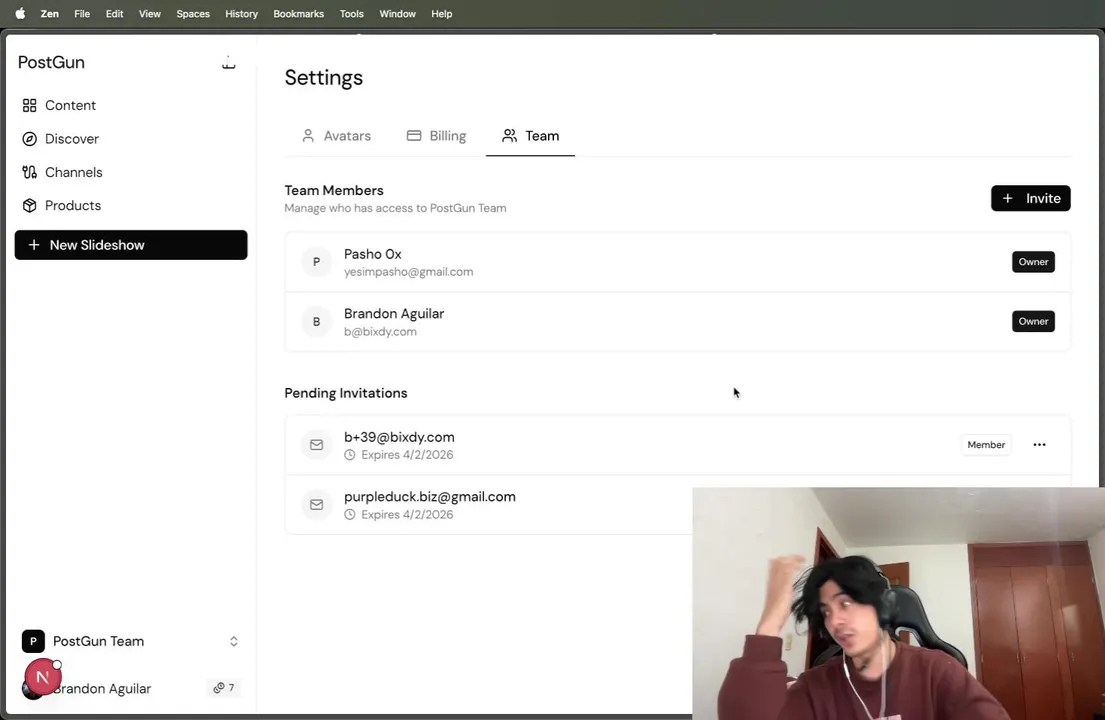Click the red N floating badge
Viewport: 1105px width, 720px height.
42,677
